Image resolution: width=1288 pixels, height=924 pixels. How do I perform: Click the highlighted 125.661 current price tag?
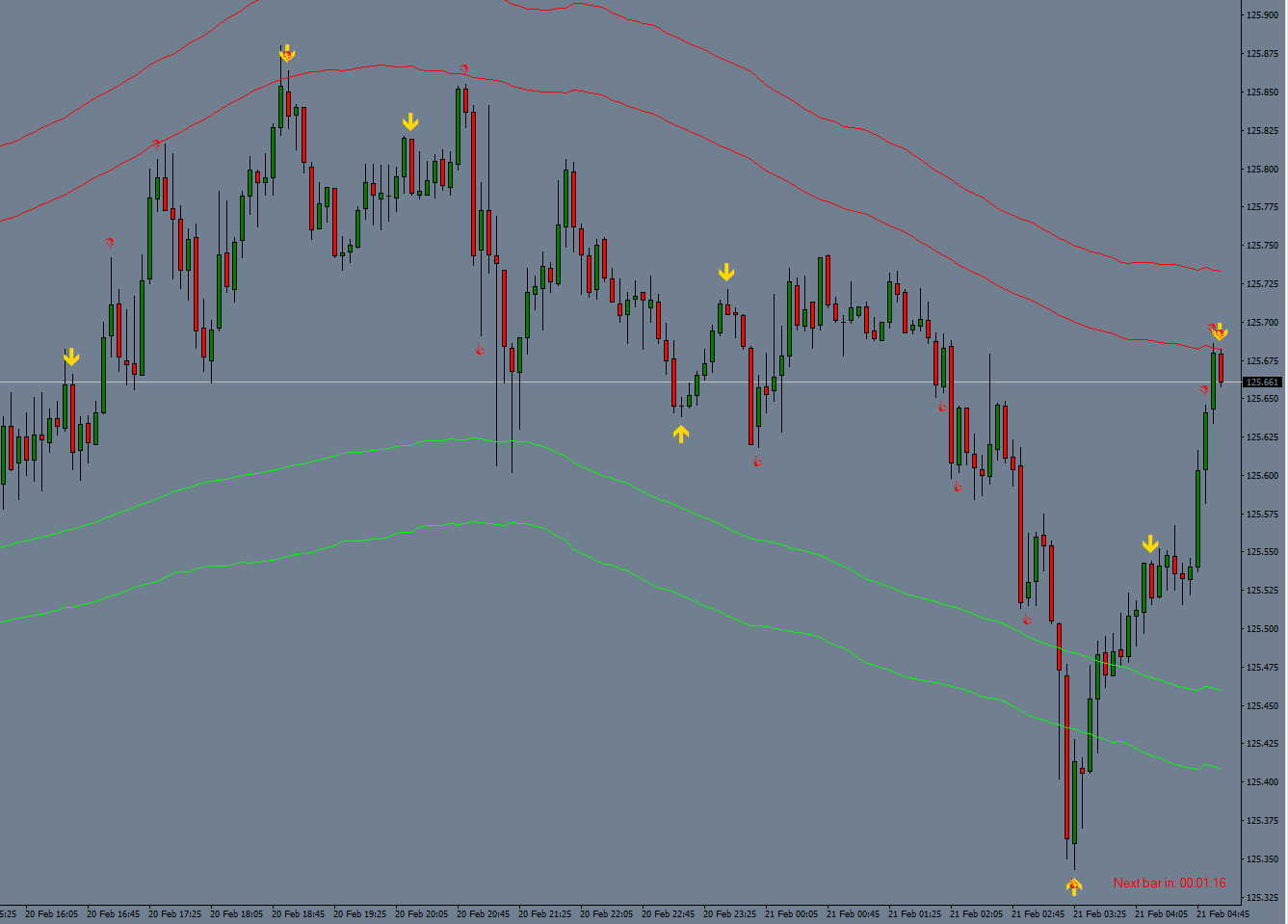point(1260,381)
